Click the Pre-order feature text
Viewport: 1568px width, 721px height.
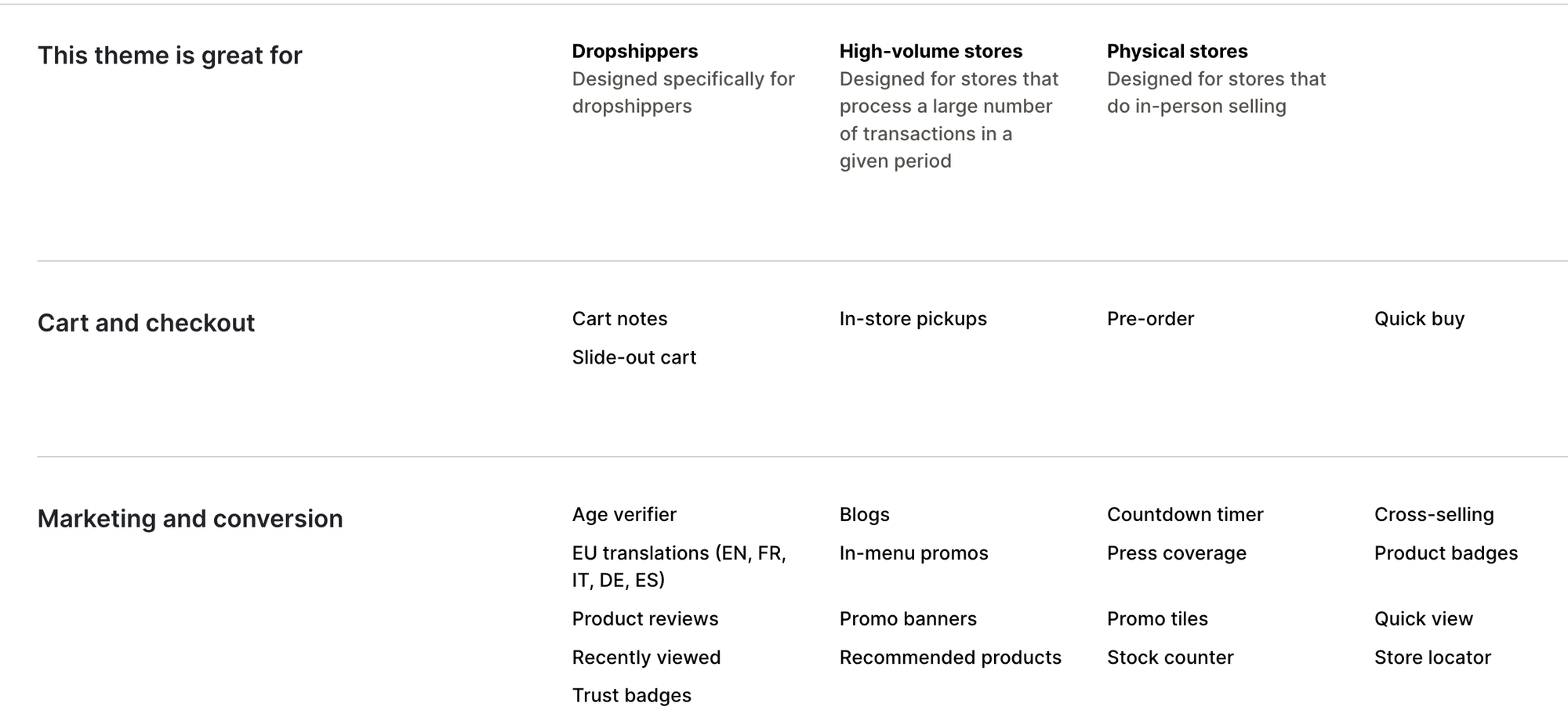click(1150, 319)
